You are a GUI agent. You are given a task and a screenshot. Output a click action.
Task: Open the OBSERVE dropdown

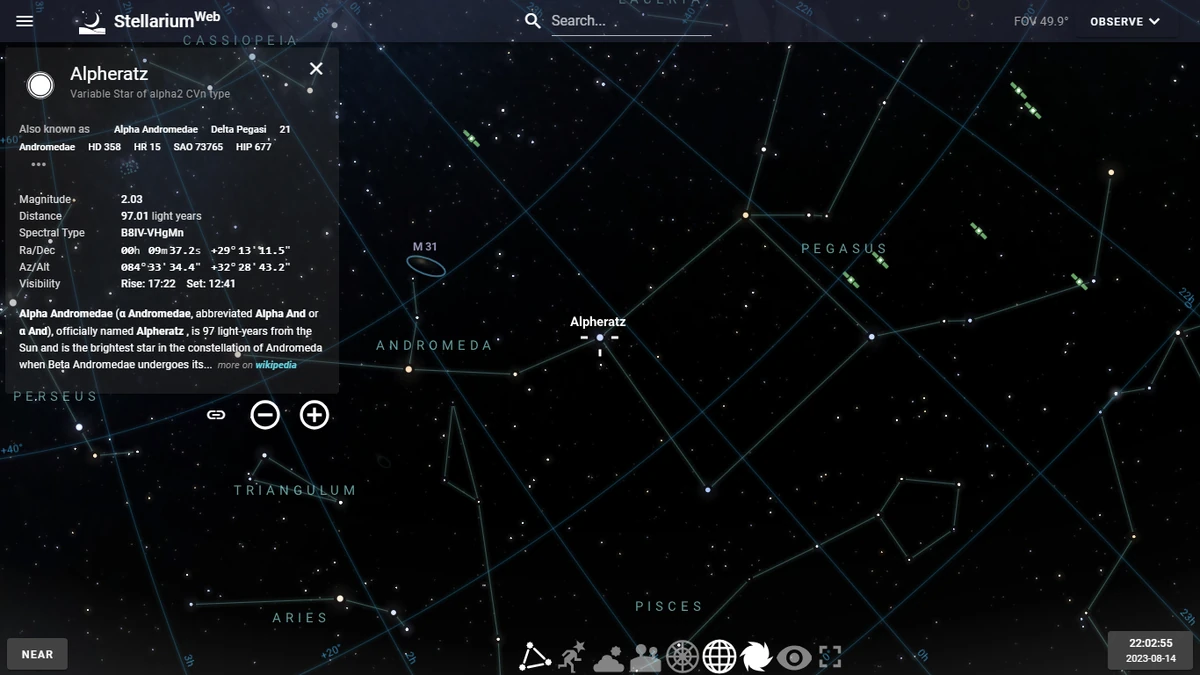[x=1124, y=20]
